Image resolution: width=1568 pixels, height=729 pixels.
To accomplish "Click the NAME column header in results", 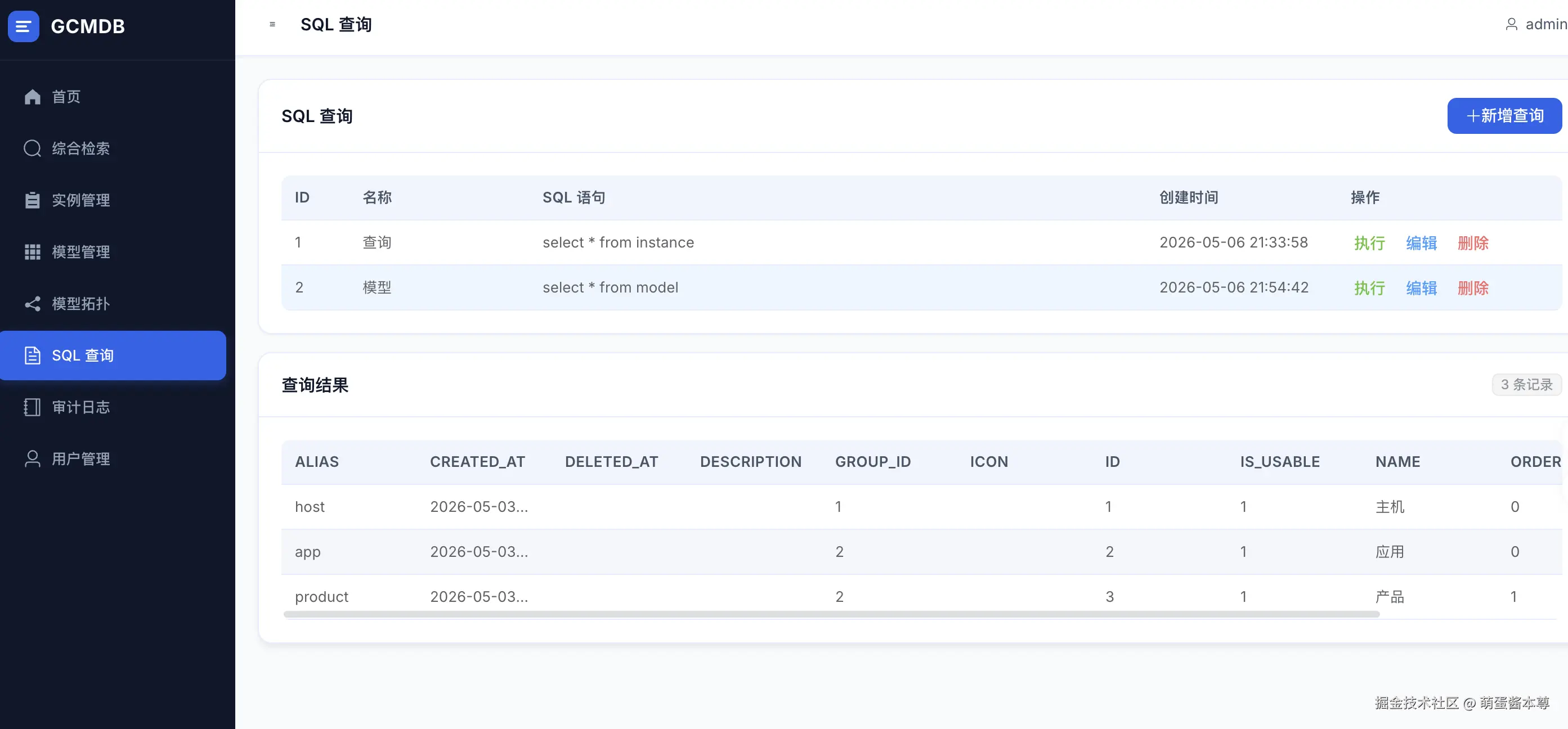I will tap(1397, 462).
